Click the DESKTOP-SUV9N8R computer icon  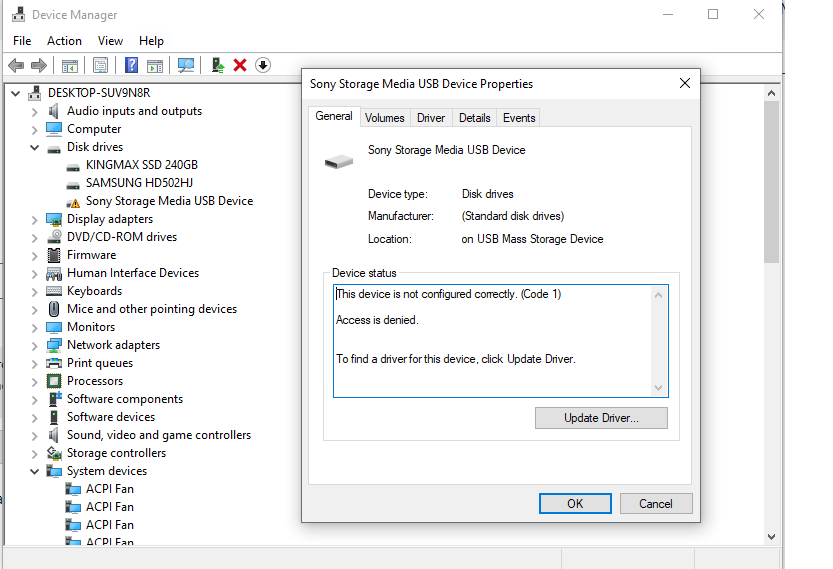point(35,93)
